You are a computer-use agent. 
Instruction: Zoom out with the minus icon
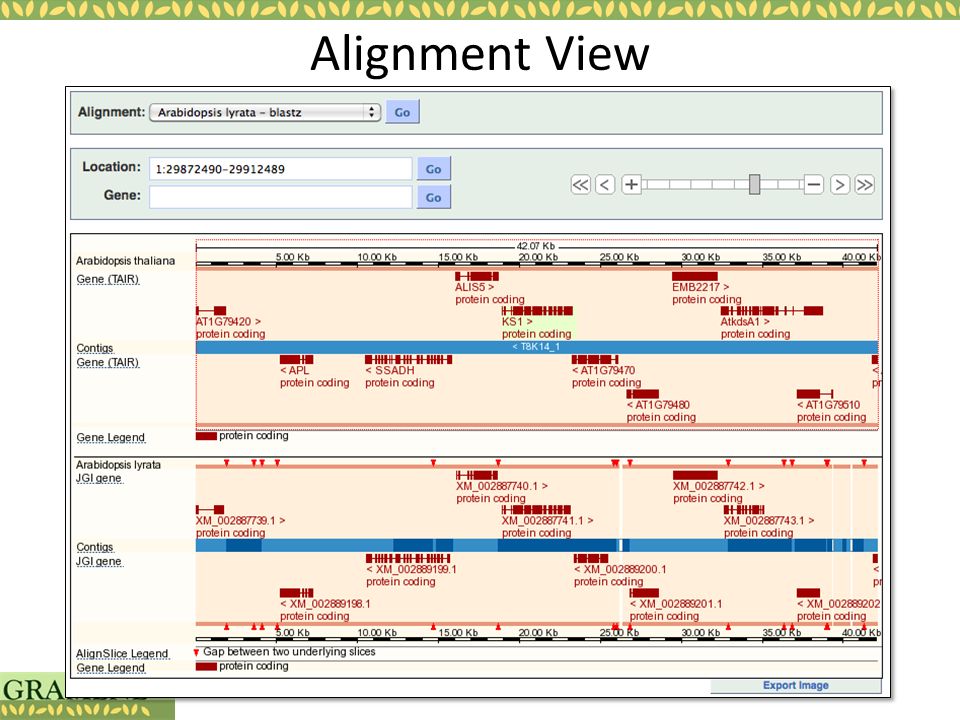coord(814,184)
